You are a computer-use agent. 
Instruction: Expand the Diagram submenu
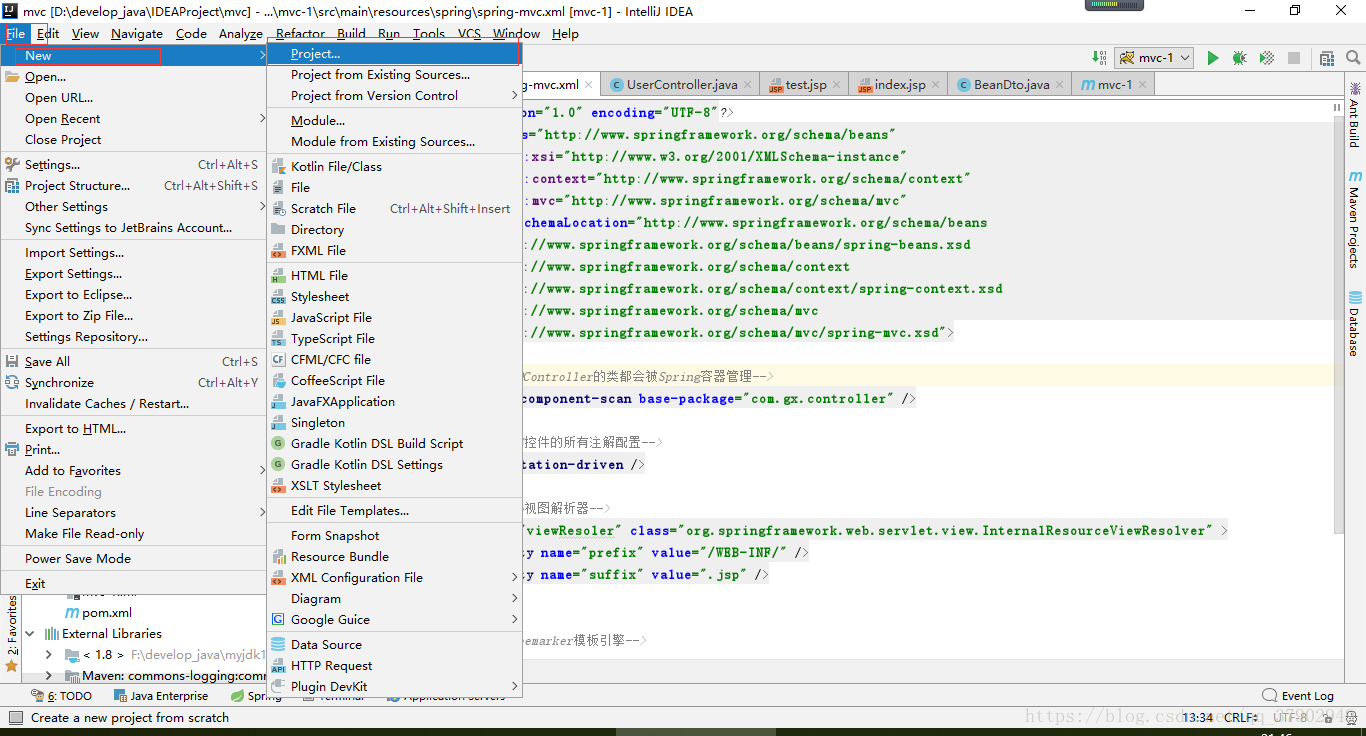[394, 598]
